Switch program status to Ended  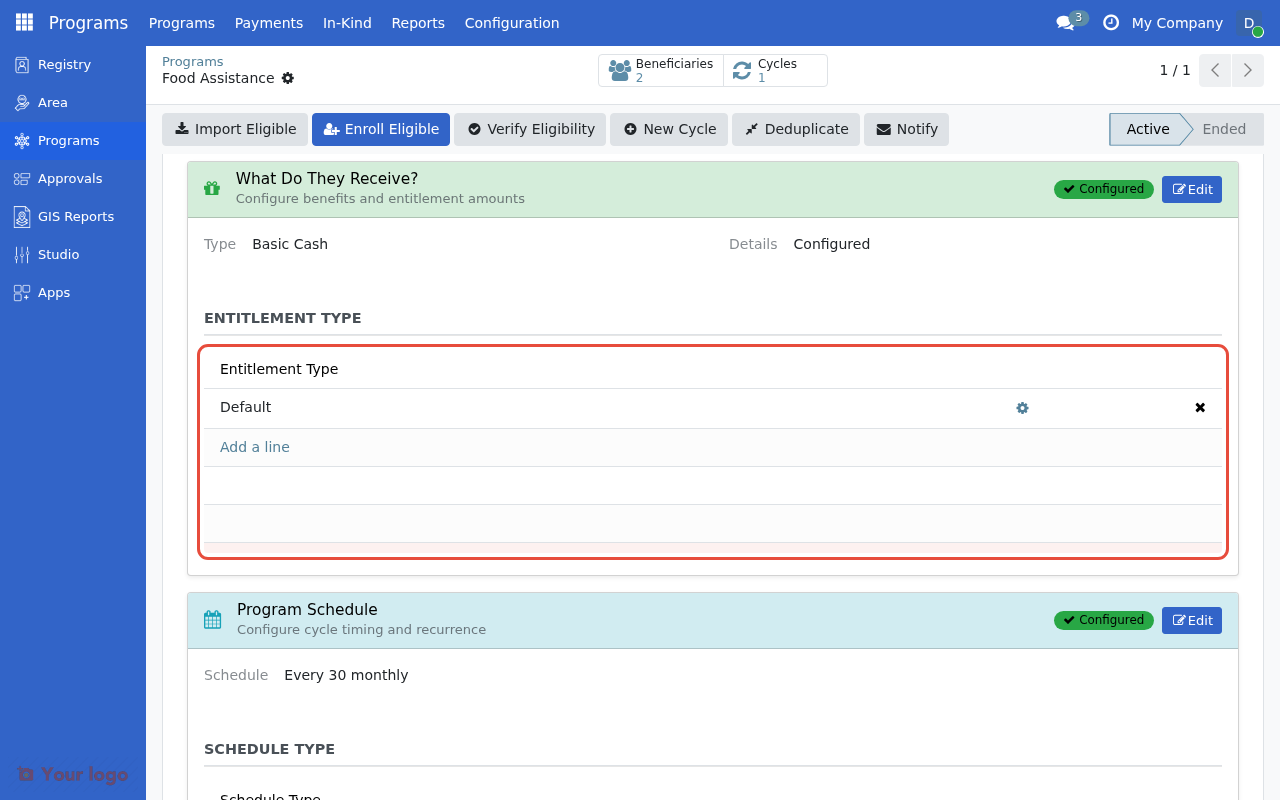point(1226,129)
